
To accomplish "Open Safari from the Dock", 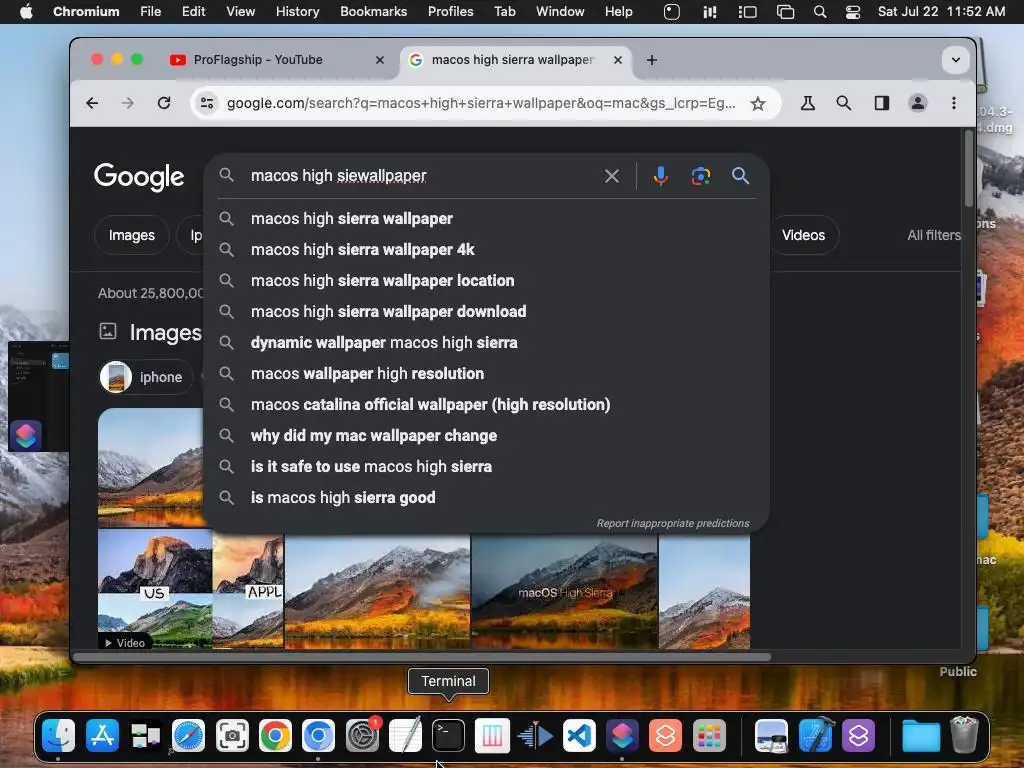I will pos(188,736).
